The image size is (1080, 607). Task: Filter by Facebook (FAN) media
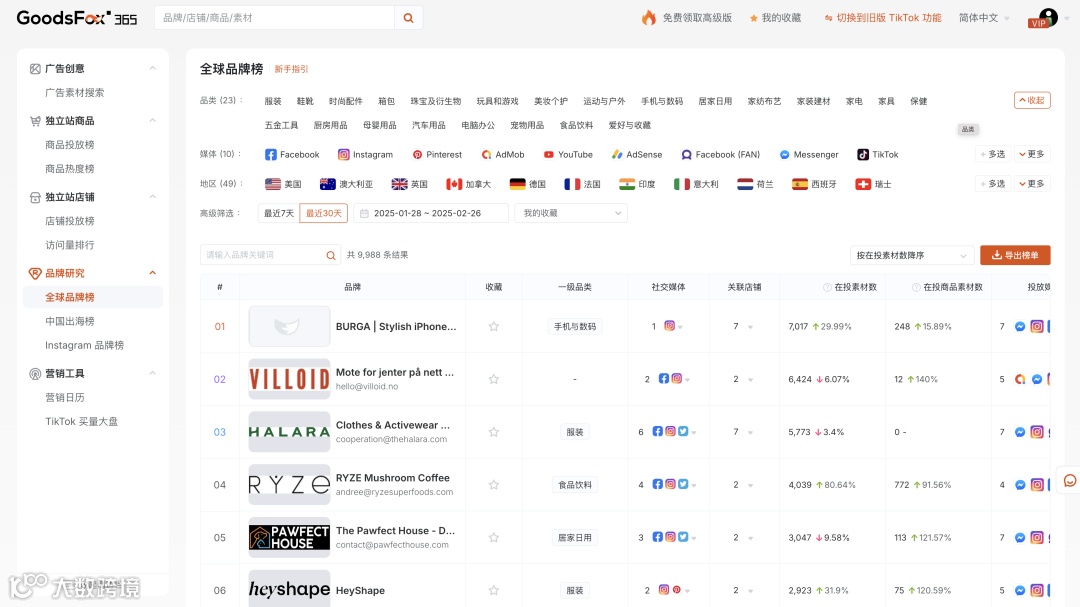pos(720,154)
